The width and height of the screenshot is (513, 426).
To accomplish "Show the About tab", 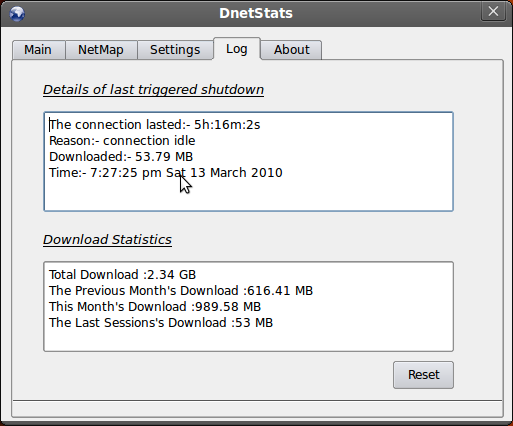I will (292, 50).
